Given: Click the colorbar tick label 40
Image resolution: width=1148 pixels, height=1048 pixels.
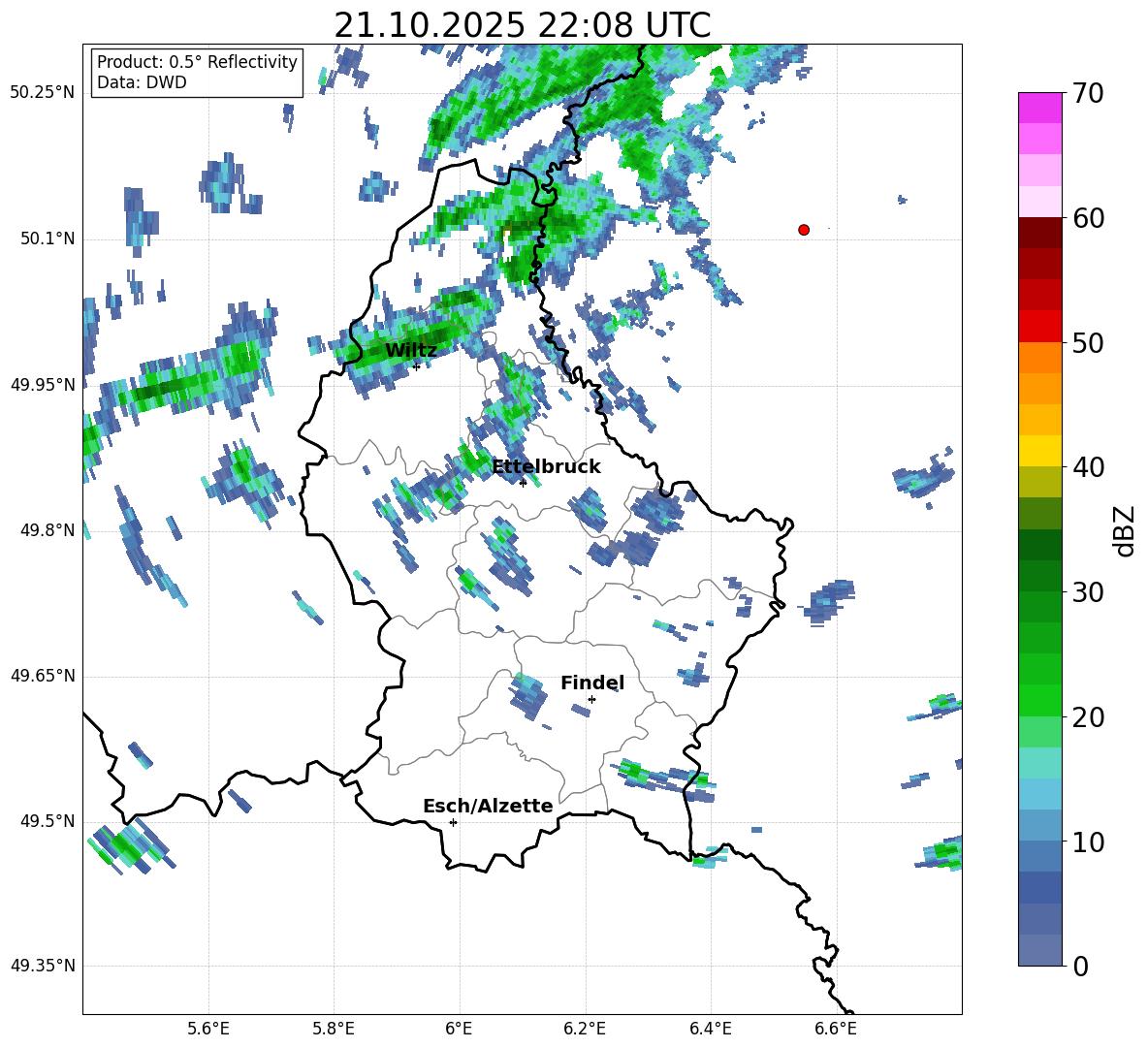Looking at the screenshot, I should [1089, 467].
